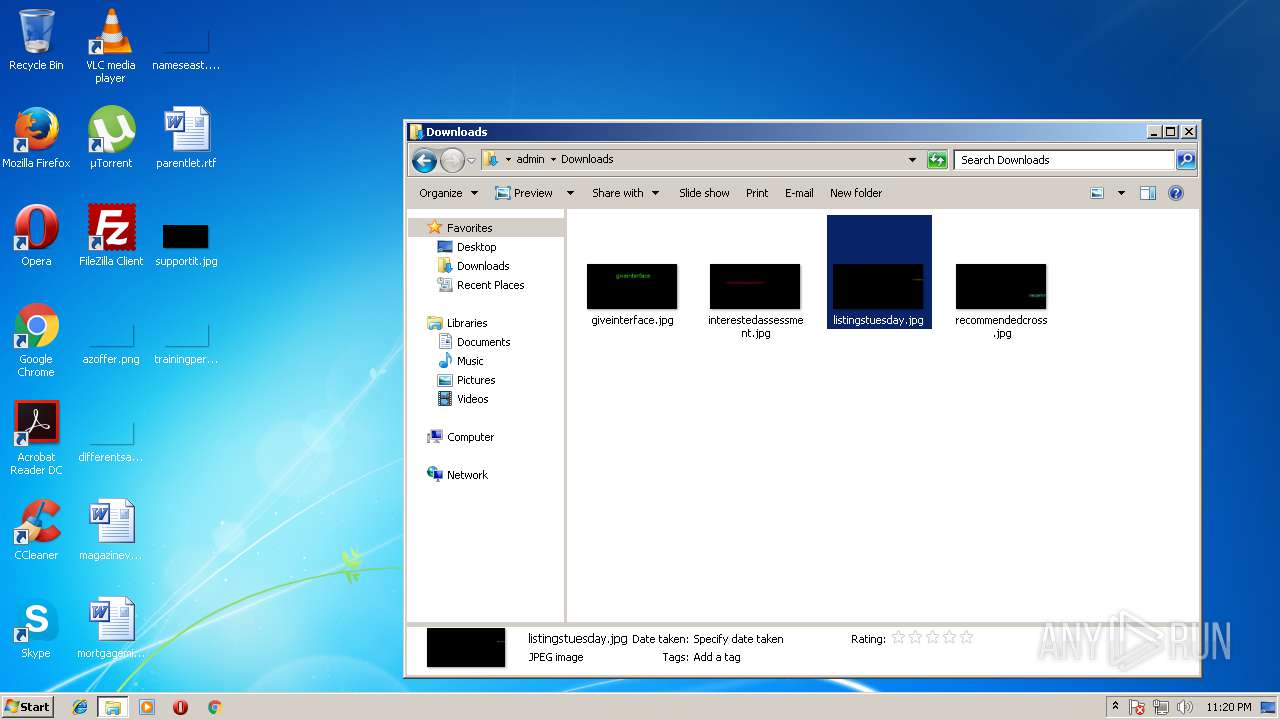Launch Opera browser desktop shortcut
Screen dimensions: 1280x720
tap(36, 236)
